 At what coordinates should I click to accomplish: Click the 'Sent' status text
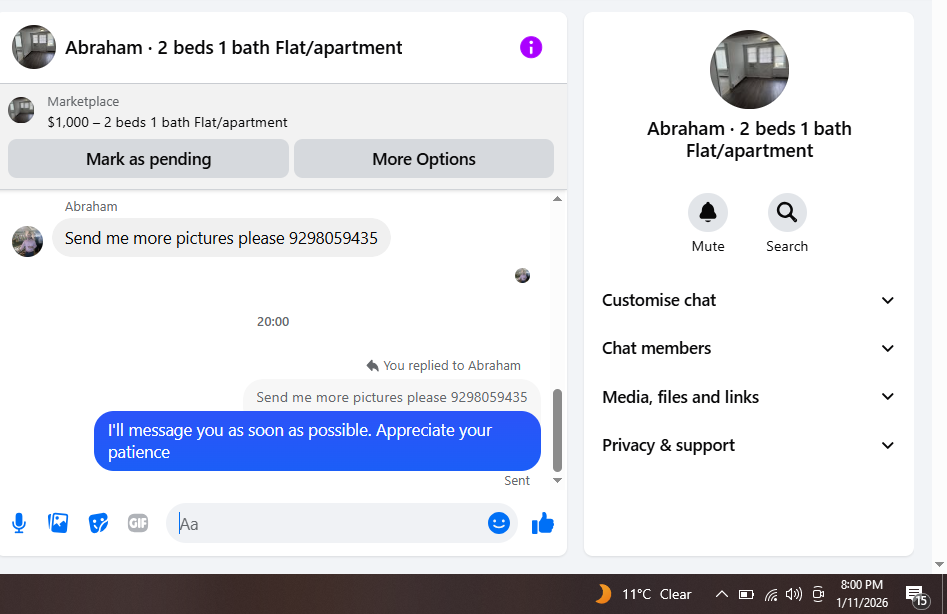pos(517,481)
